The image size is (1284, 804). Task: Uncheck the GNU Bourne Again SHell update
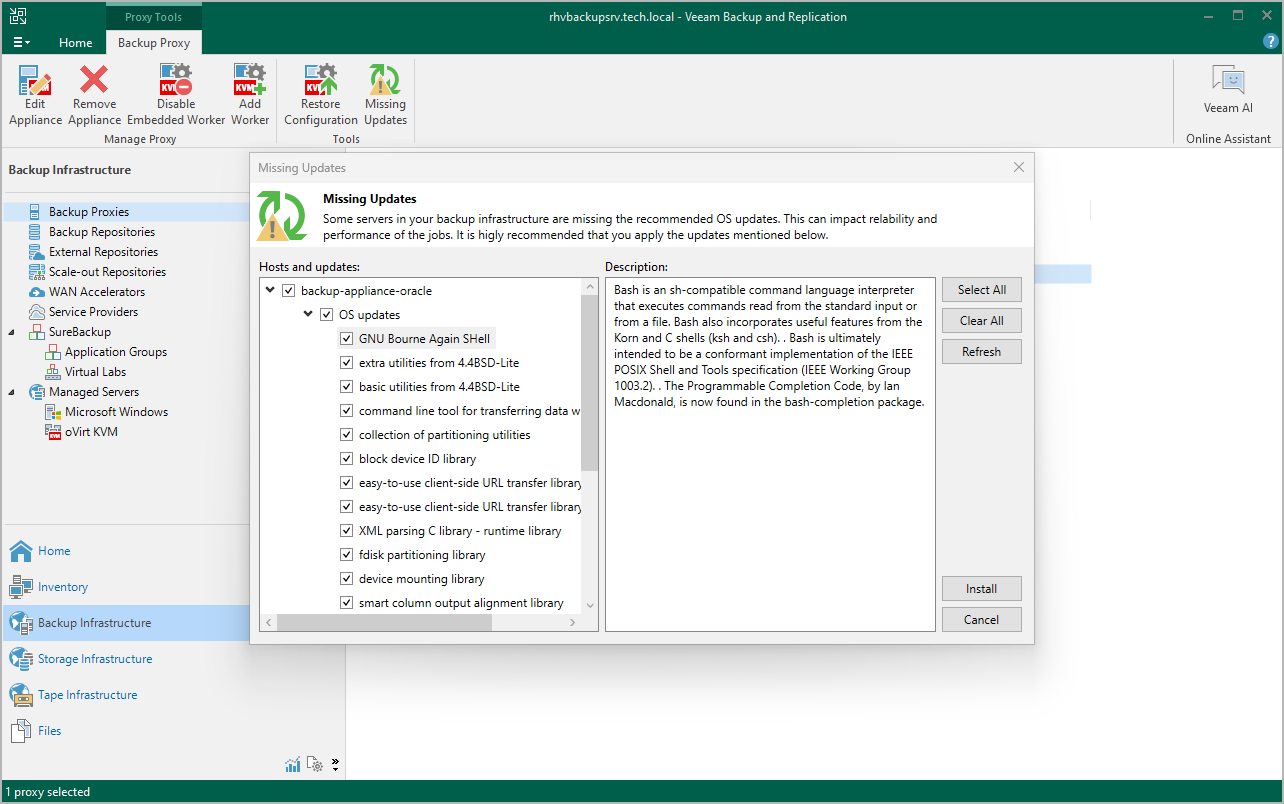(x=346, y=339)
